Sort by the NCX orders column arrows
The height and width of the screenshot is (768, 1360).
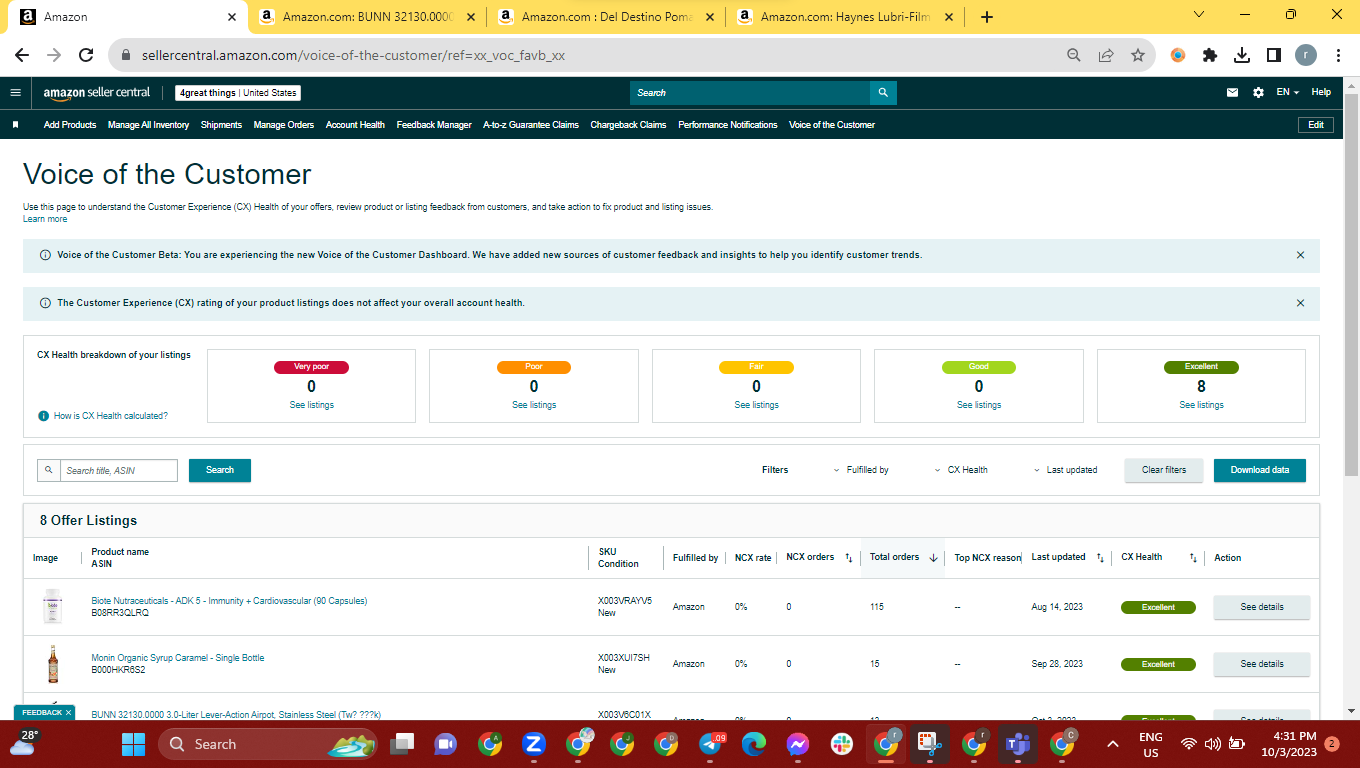(849, 558)
